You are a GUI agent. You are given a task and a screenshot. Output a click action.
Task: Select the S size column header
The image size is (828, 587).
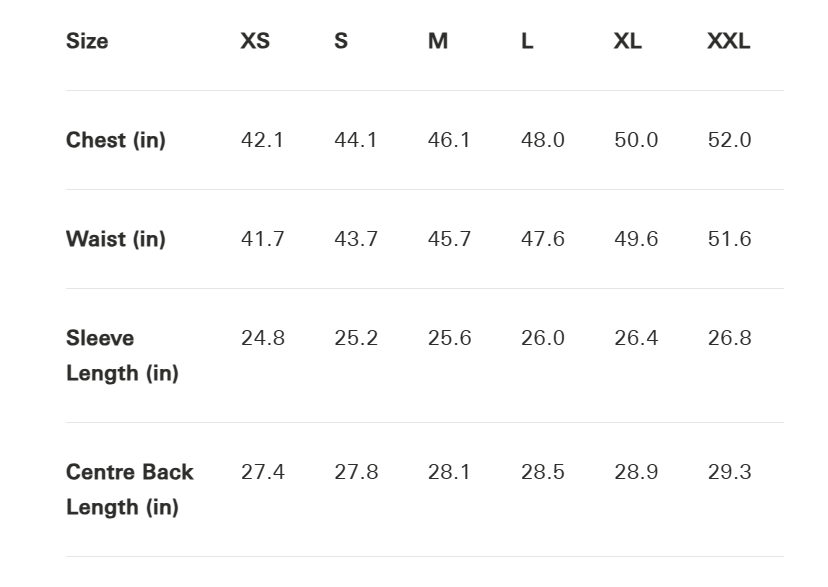[341, 41]
